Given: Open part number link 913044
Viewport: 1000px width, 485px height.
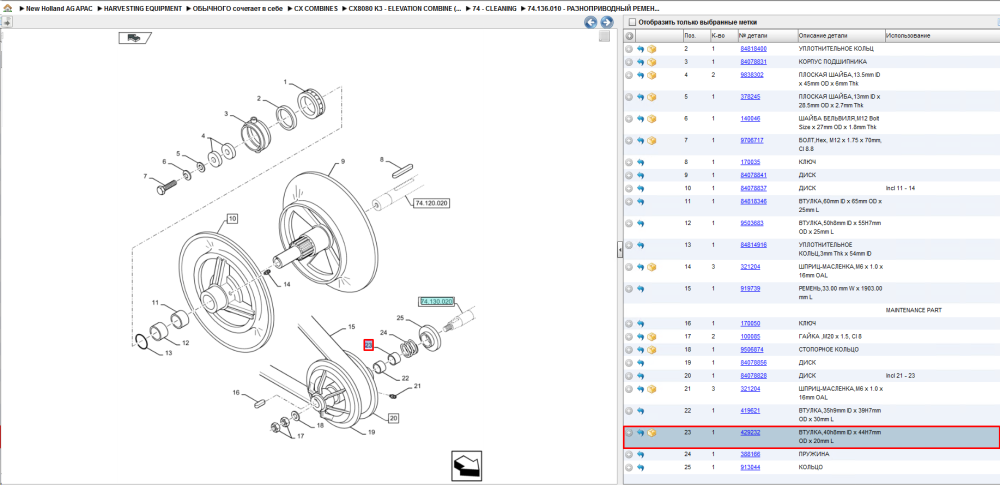Looking at the screenshot, I should (749, 466).
